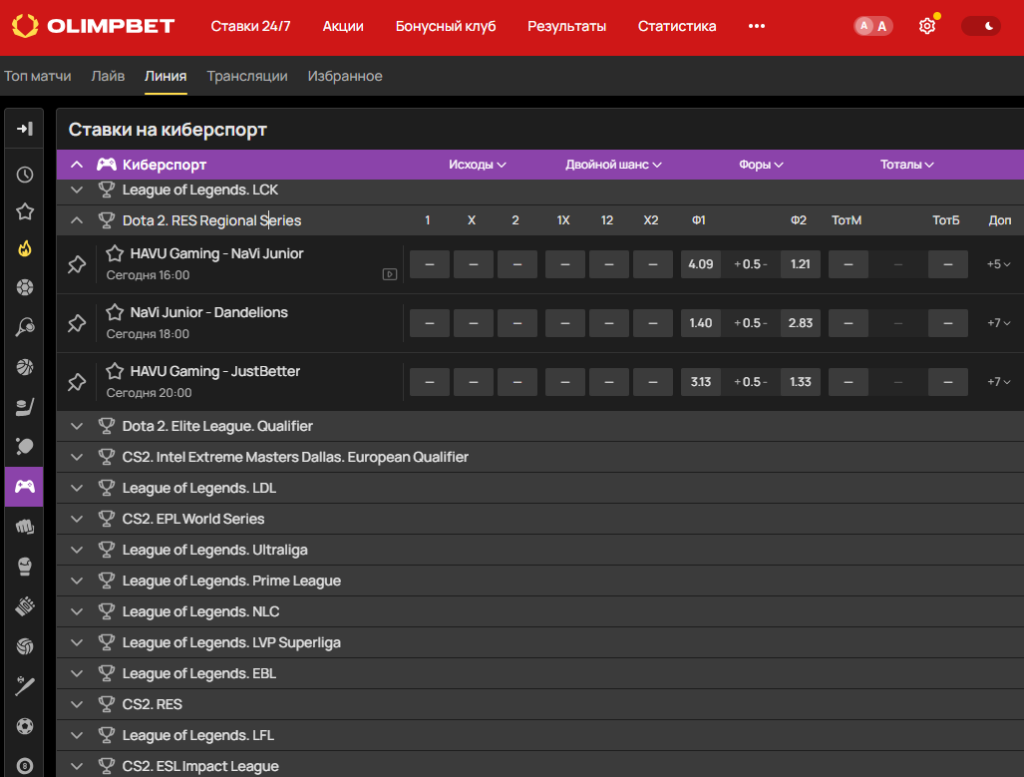Expand the sidebar with the arrow icon

pyautogui.click(x=25, y=129)
